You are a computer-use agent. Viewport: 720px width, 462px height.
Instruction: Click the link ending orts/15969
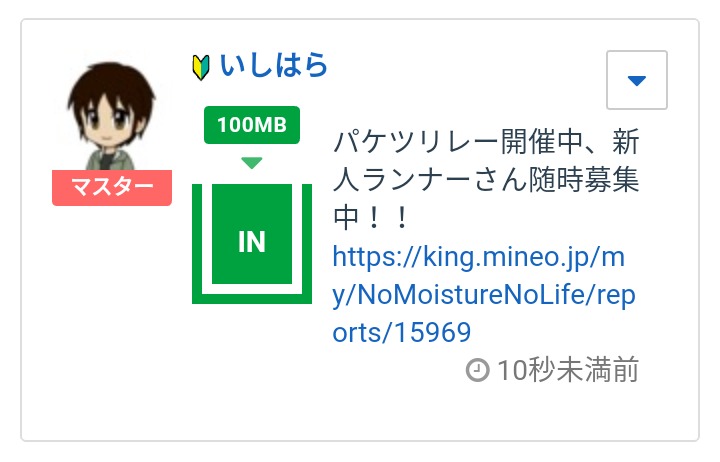401,331
